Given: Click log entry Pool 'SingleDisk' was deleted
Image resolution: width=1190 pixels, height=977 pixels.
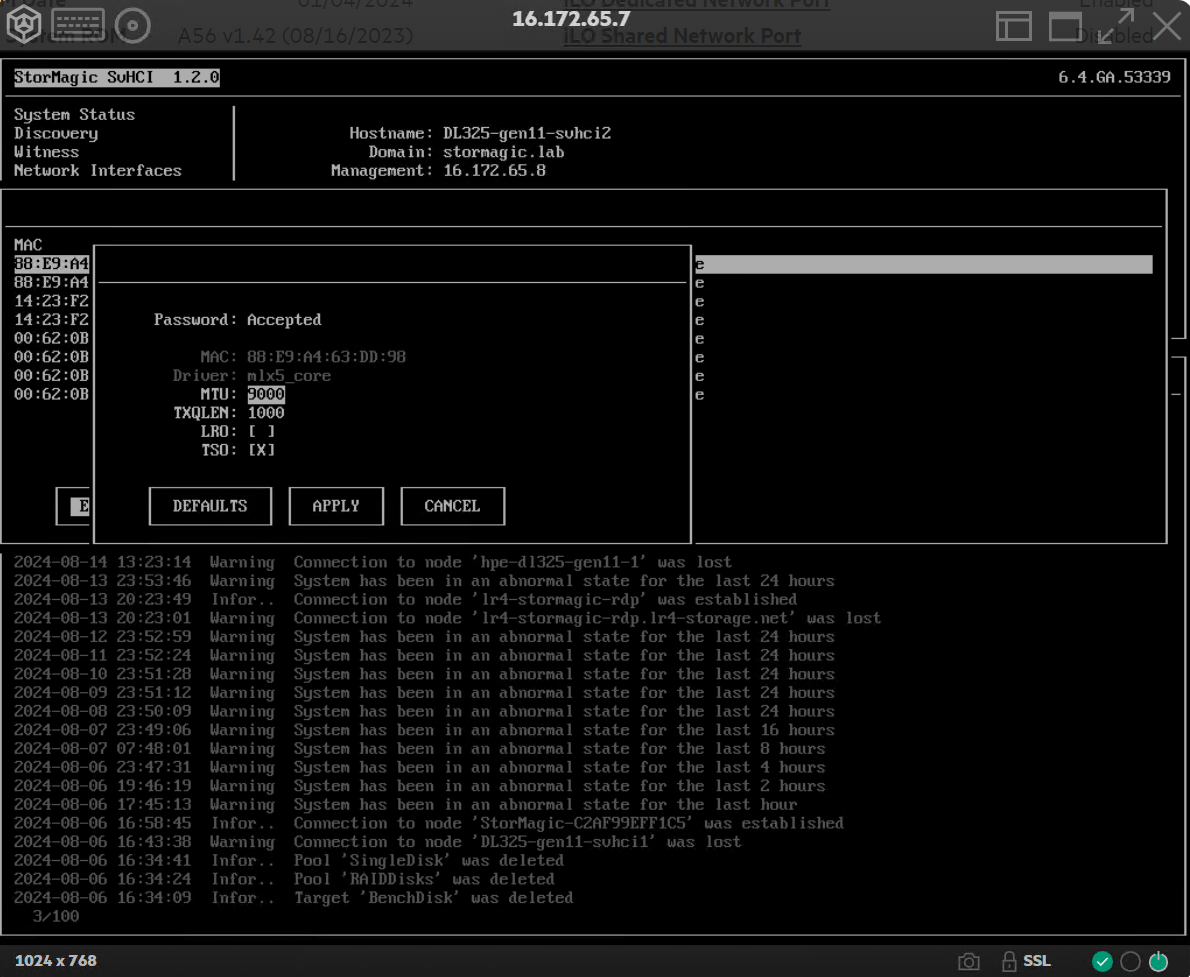Looking at the screenshot, I should (x=288, y=861).
